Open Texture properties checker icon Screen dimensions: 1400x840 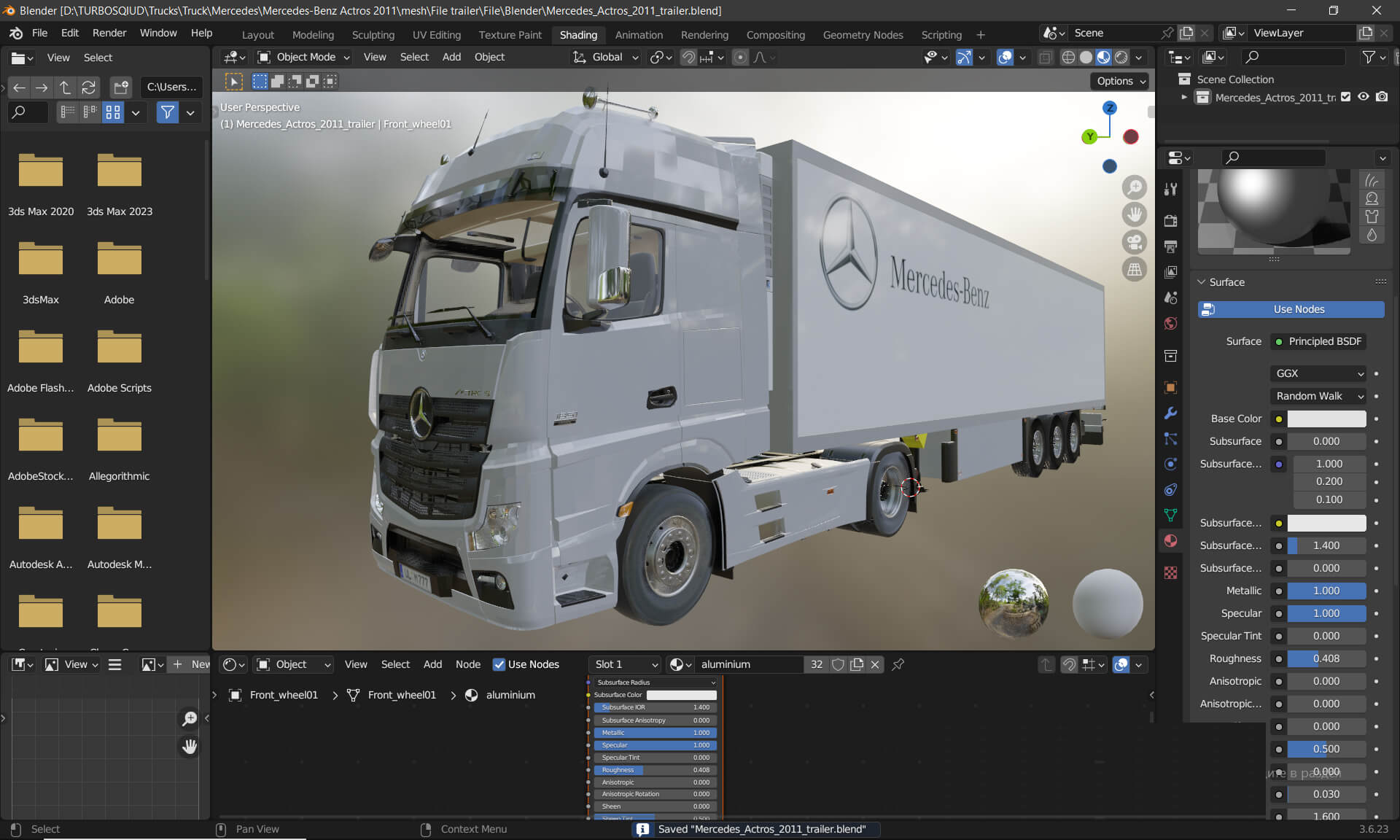[1170, 572]
